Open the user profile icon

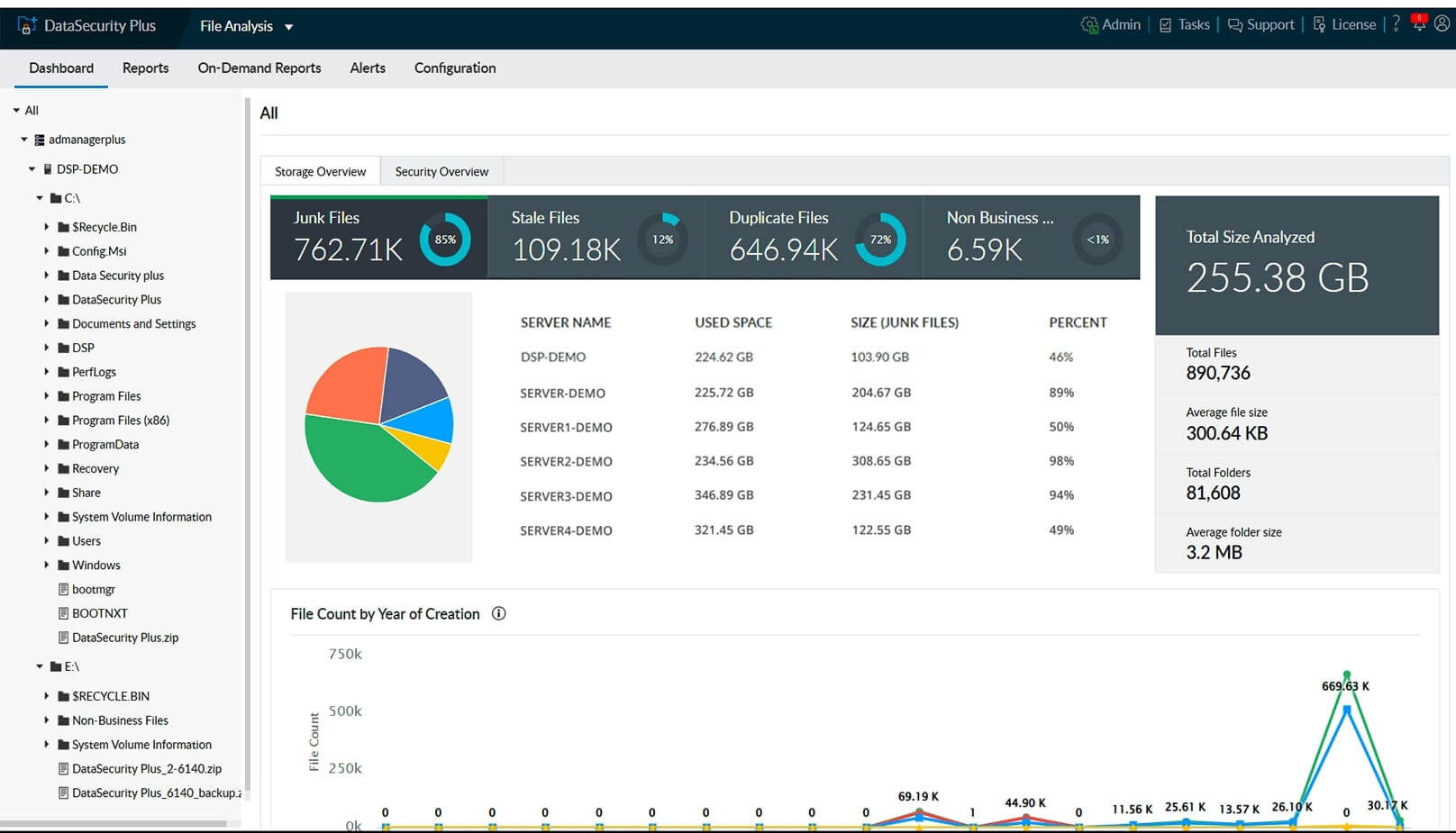[x=1442, y=24]
